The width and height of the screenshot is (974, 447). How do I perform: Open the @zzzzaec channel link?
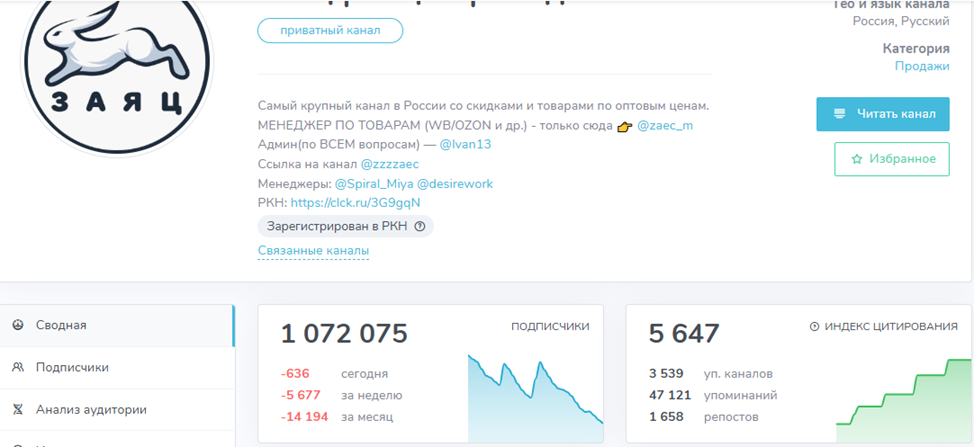click(x=390, y=165)
